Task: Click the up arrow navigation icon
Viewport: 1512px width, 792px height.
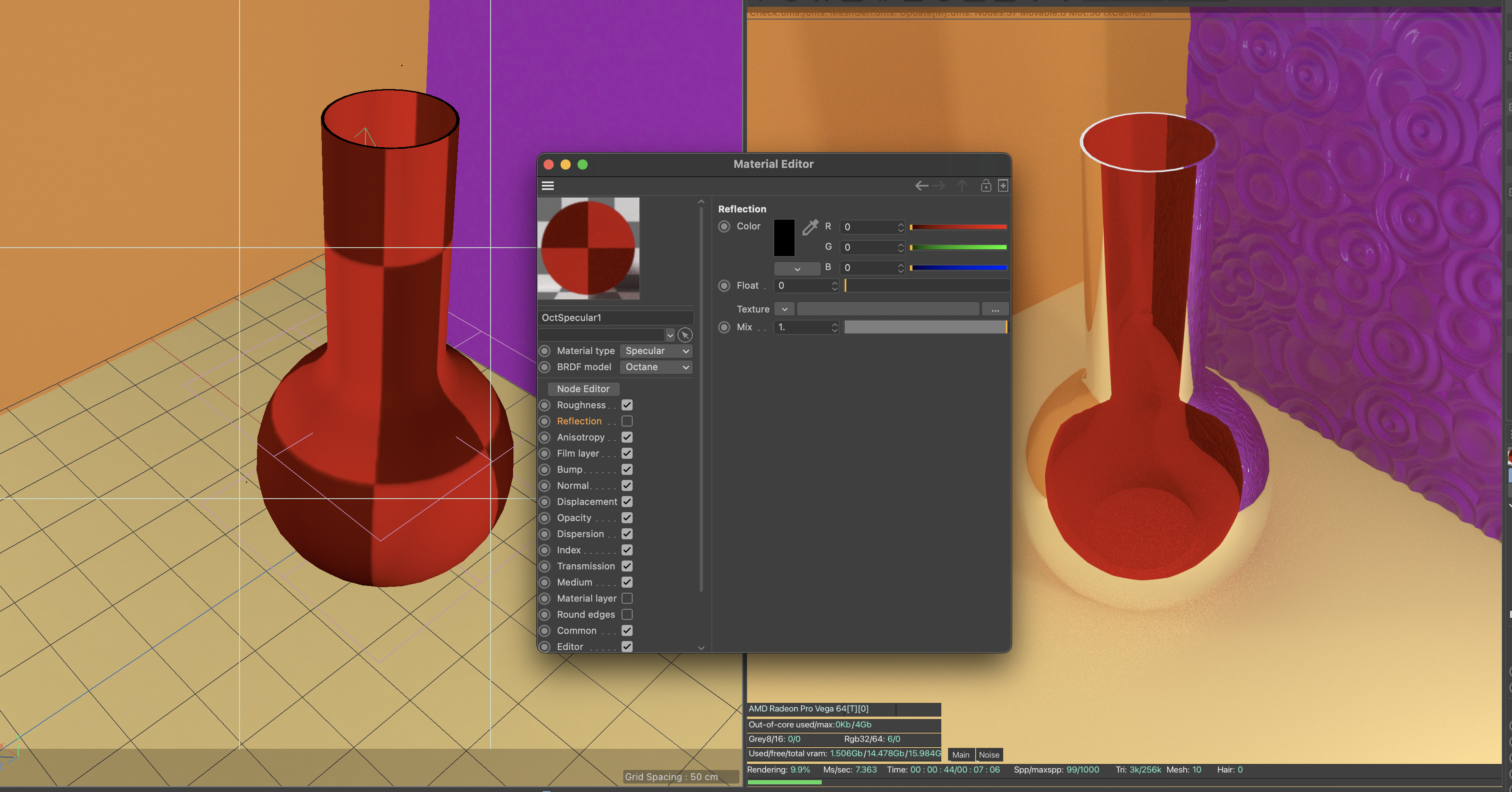Action: pyautogui.click(x=962, y=186)
